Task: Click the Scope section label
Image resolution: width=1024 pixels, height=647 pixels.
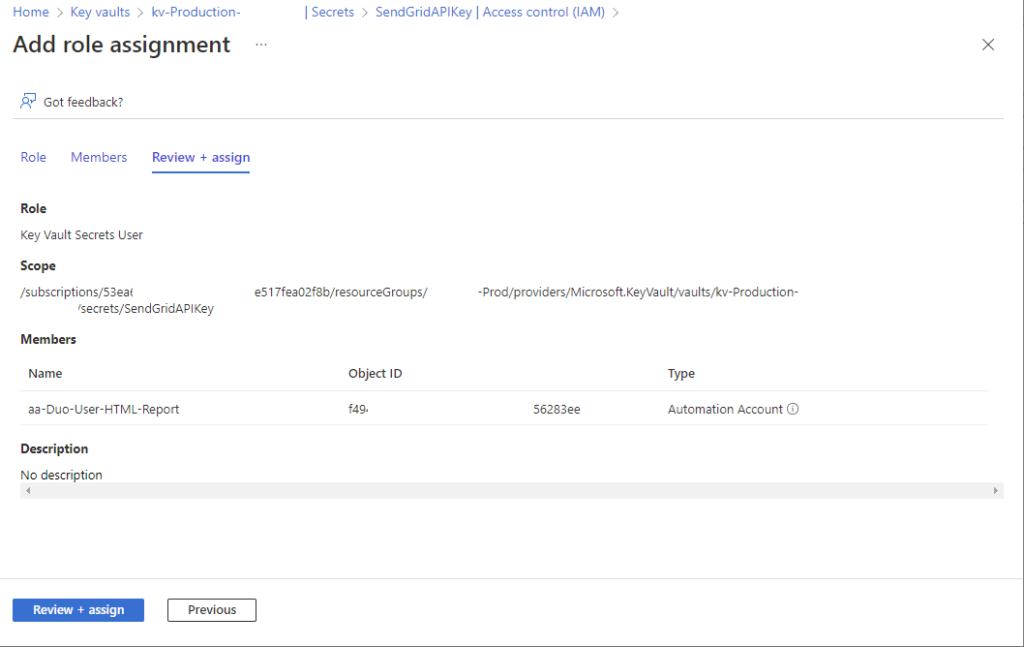Action: 38,266
